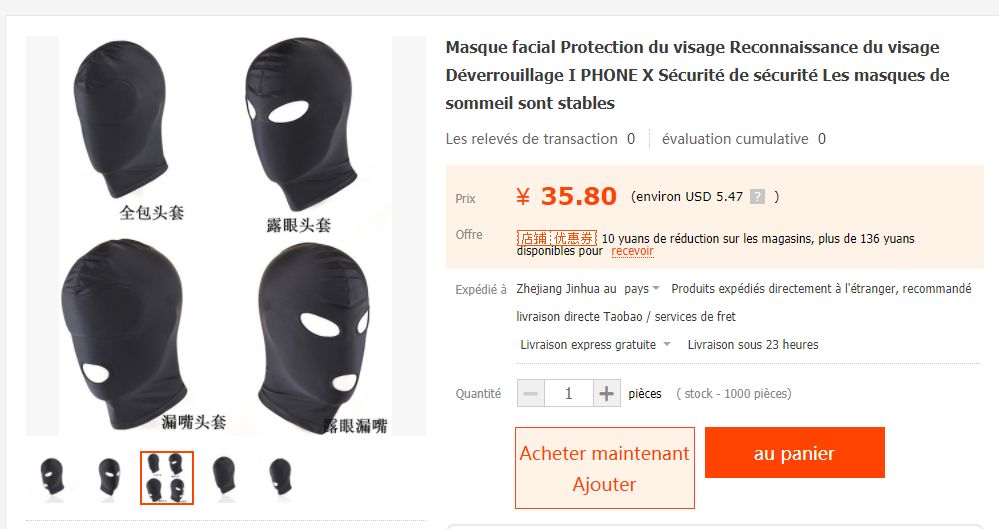Select the first mask thumbnail
This screenshot has height=529, width=999.
(52, 477)
